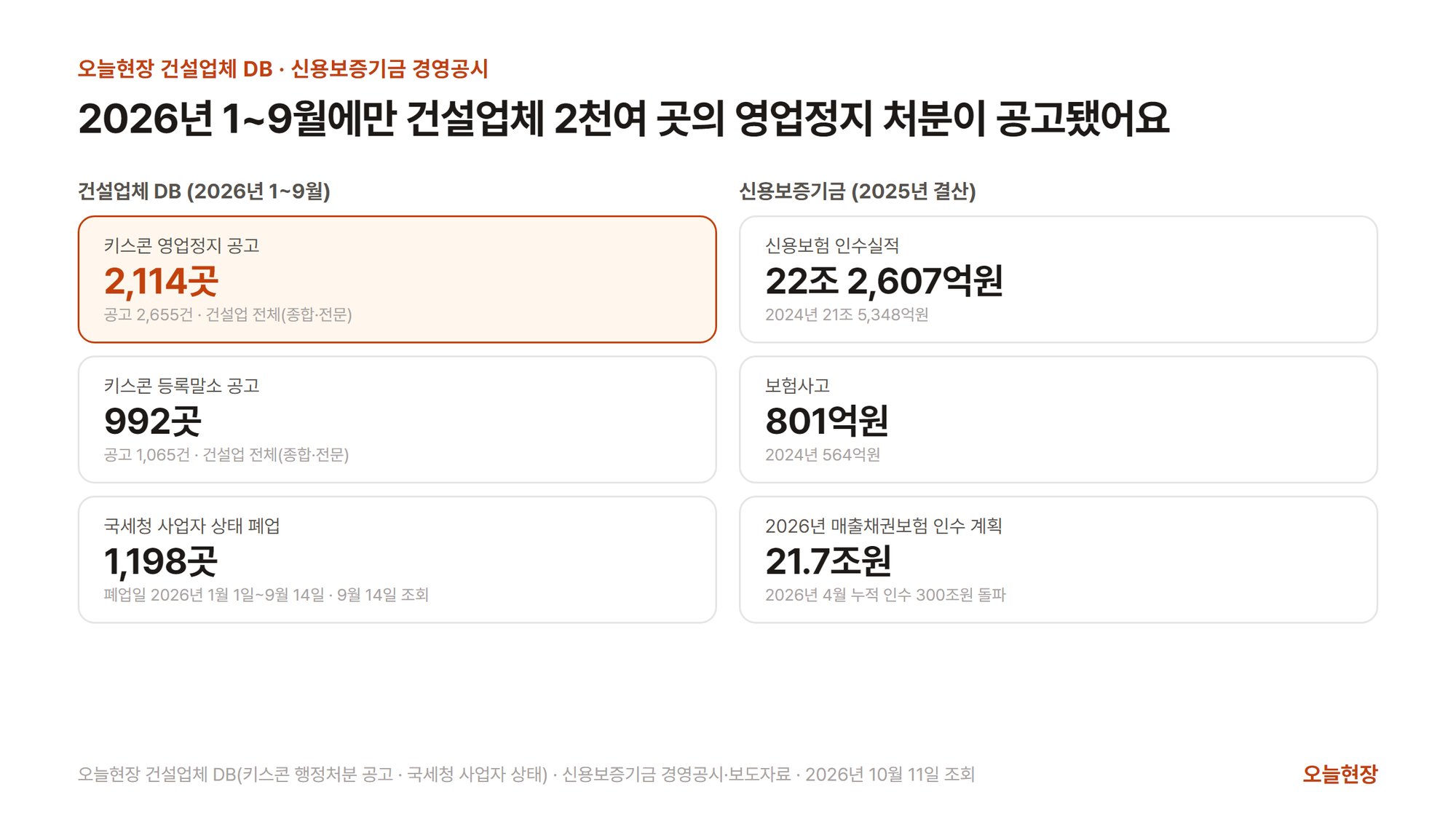Click the '키스콘 영업정지 공고' card label
Screen dimensions: 1456x819
[181, 245]
